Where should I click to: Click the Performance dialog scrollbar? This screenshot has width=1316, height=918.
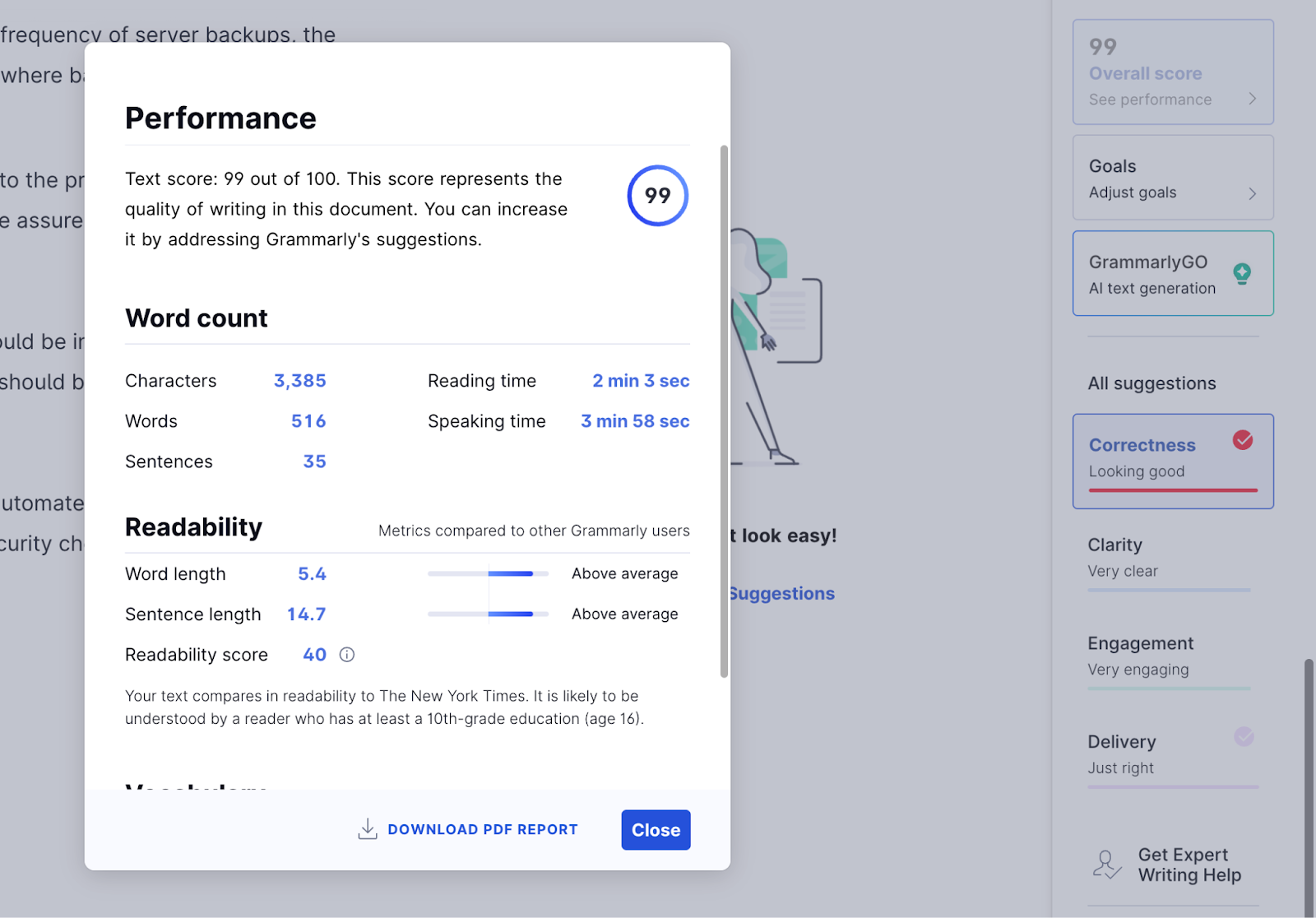(x=724, y=411)
